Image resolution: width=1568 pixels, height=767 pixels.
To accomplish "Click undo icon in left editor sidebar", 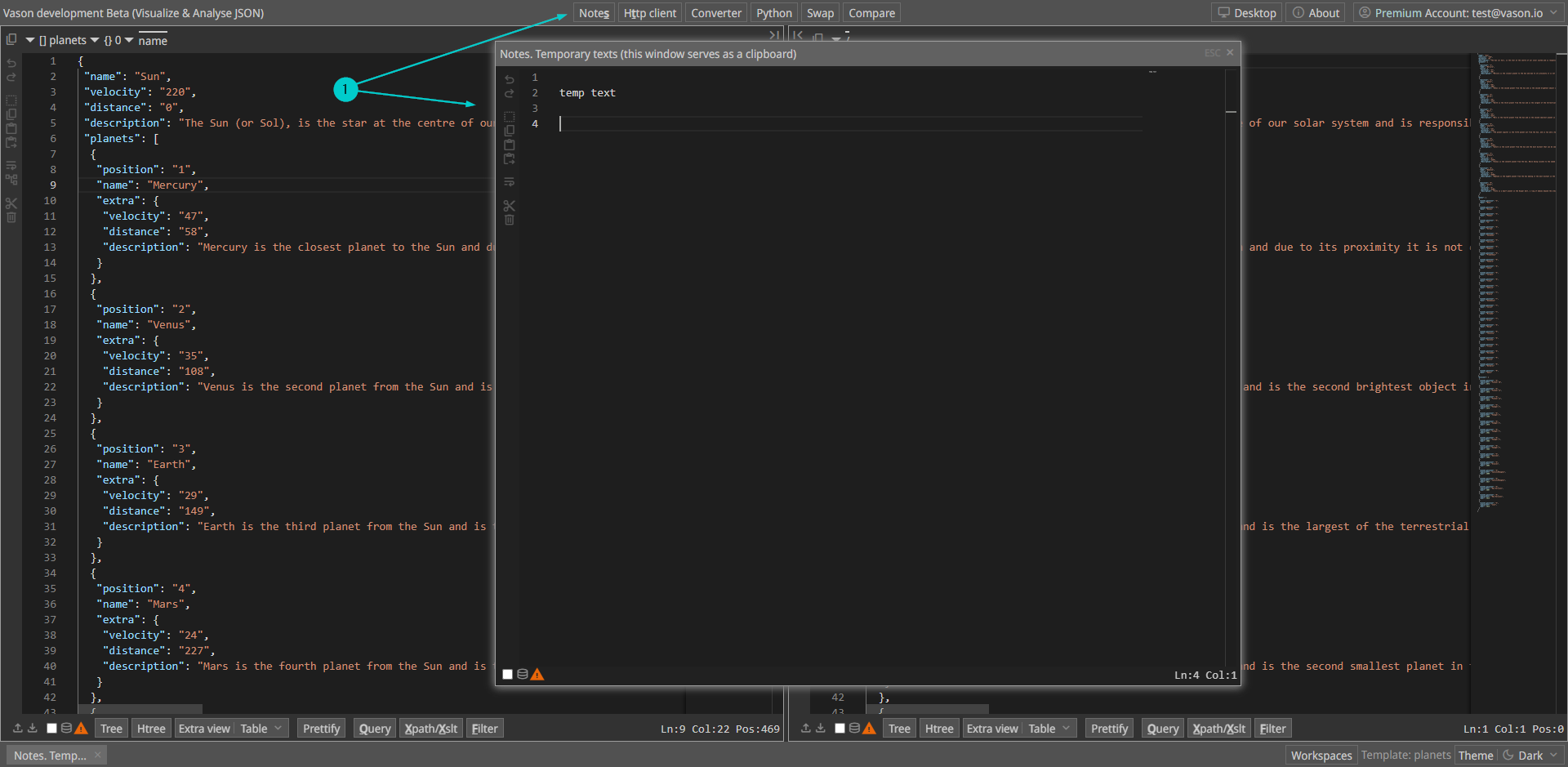I will [11, 63].
